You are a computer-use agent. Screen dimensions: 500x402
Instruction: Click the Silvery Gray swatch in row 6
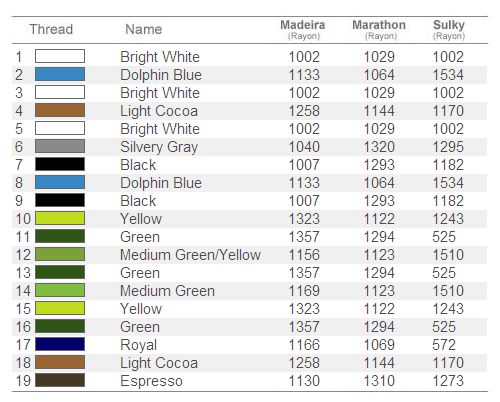coord(60,146)
